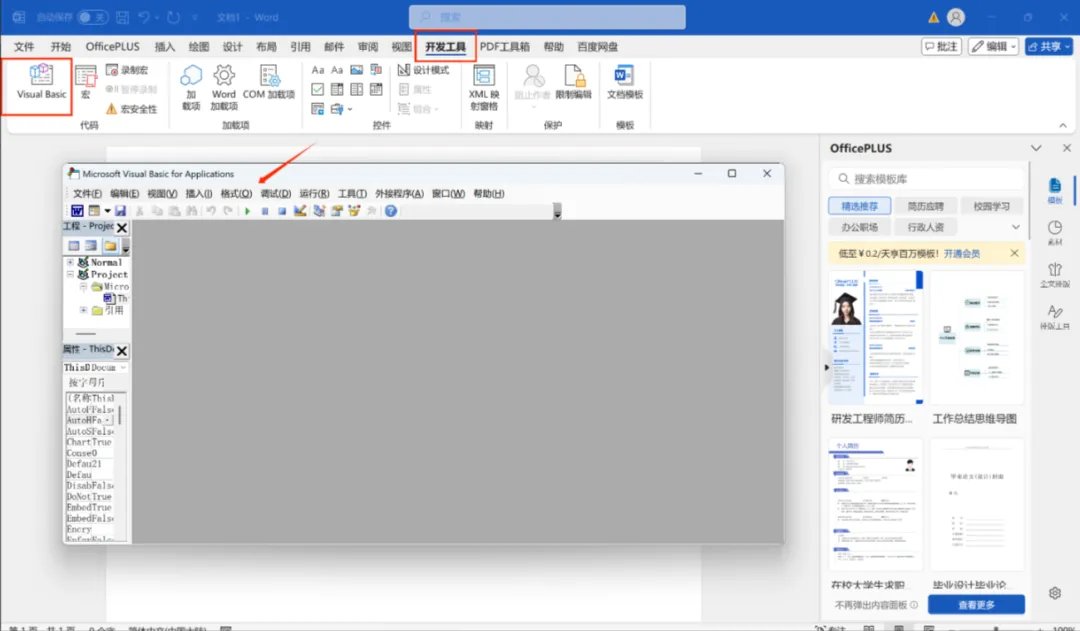This screenshot has width=1080, height=631.
Task: Open COM 加载项 dialog
Action: (269, 82)
